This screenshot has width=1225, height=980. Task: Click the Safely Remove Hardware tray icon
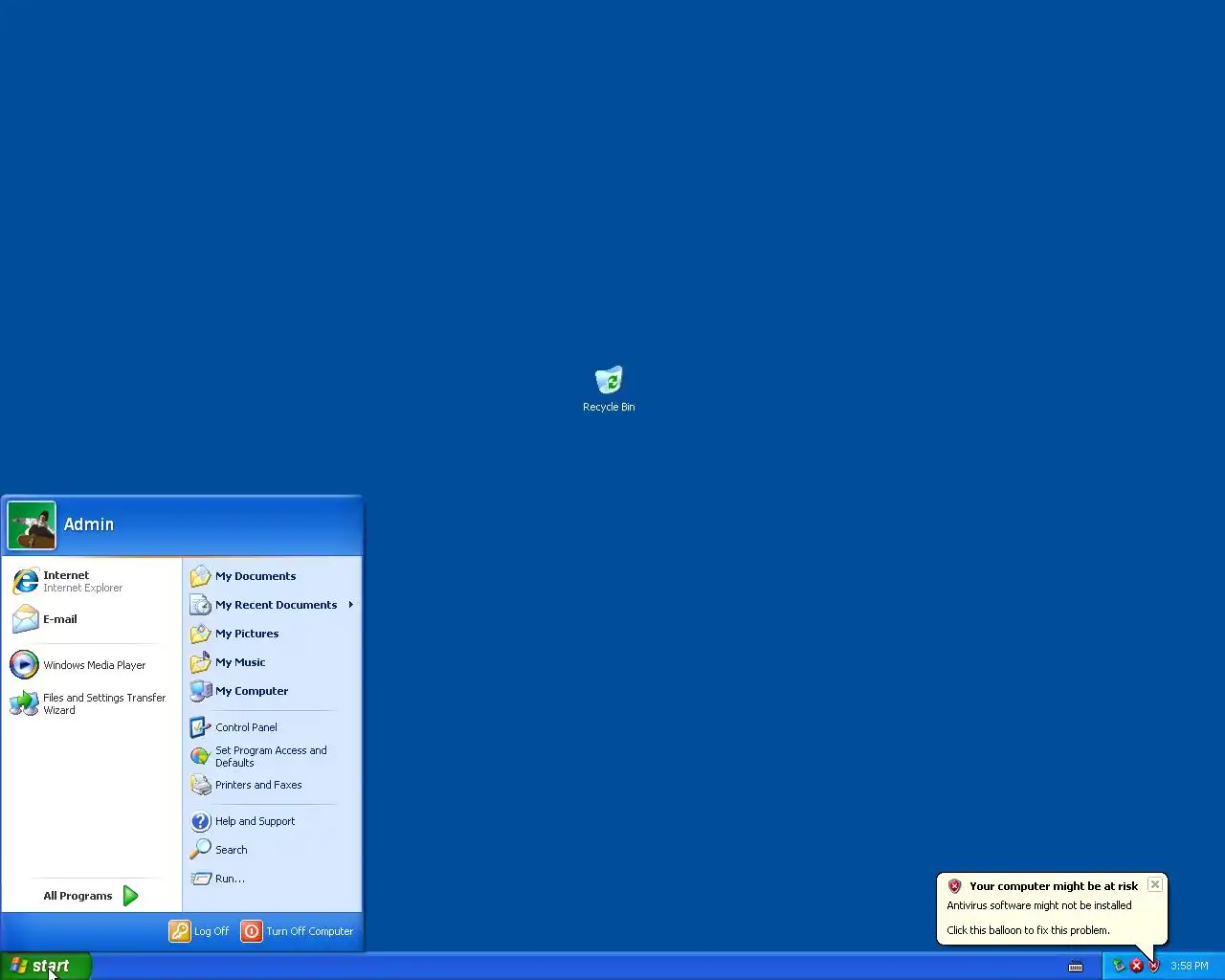tap(1118, 966)
